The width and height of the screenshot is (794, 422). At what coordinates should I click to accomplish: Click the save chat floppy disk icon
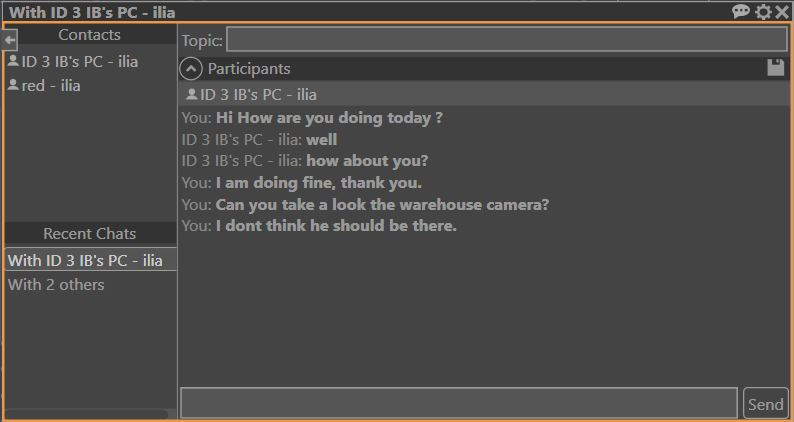pyautogui.click(x=776, y=68)
